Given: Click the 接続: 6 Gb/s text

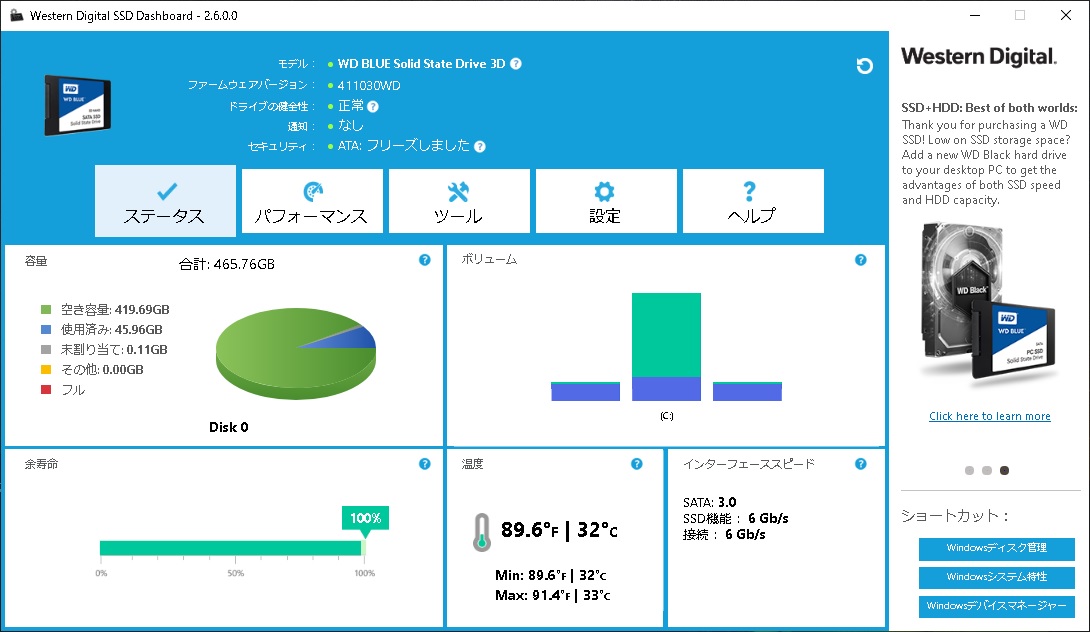Looking at the screenshot, I should coord(724,535).
